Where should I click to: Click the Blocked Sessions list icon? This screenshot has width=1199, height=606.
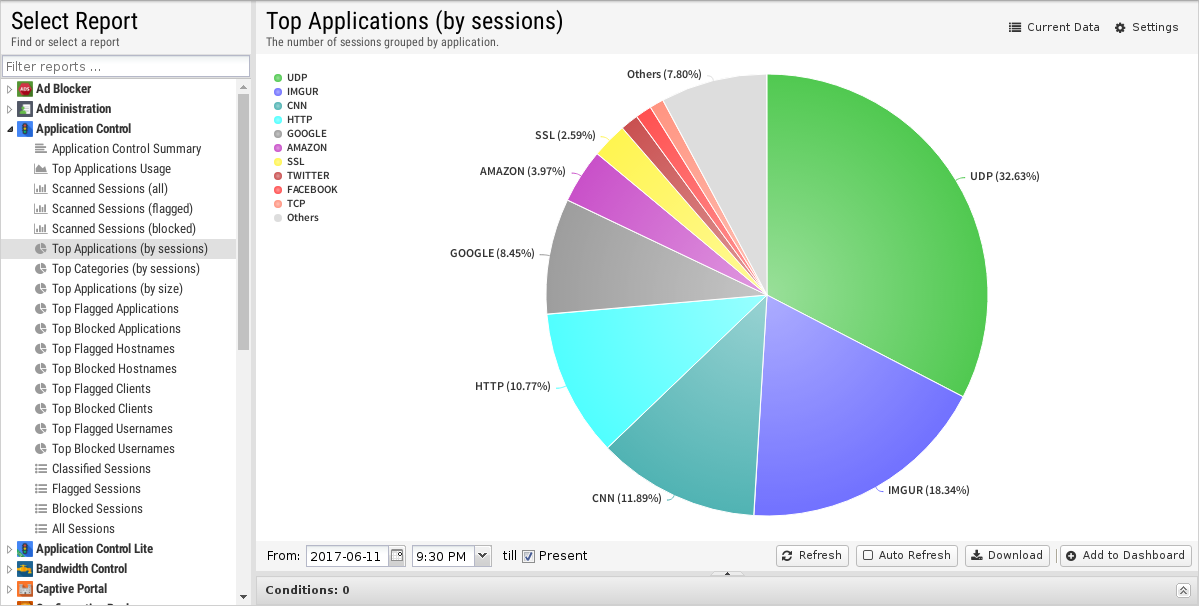41,508
